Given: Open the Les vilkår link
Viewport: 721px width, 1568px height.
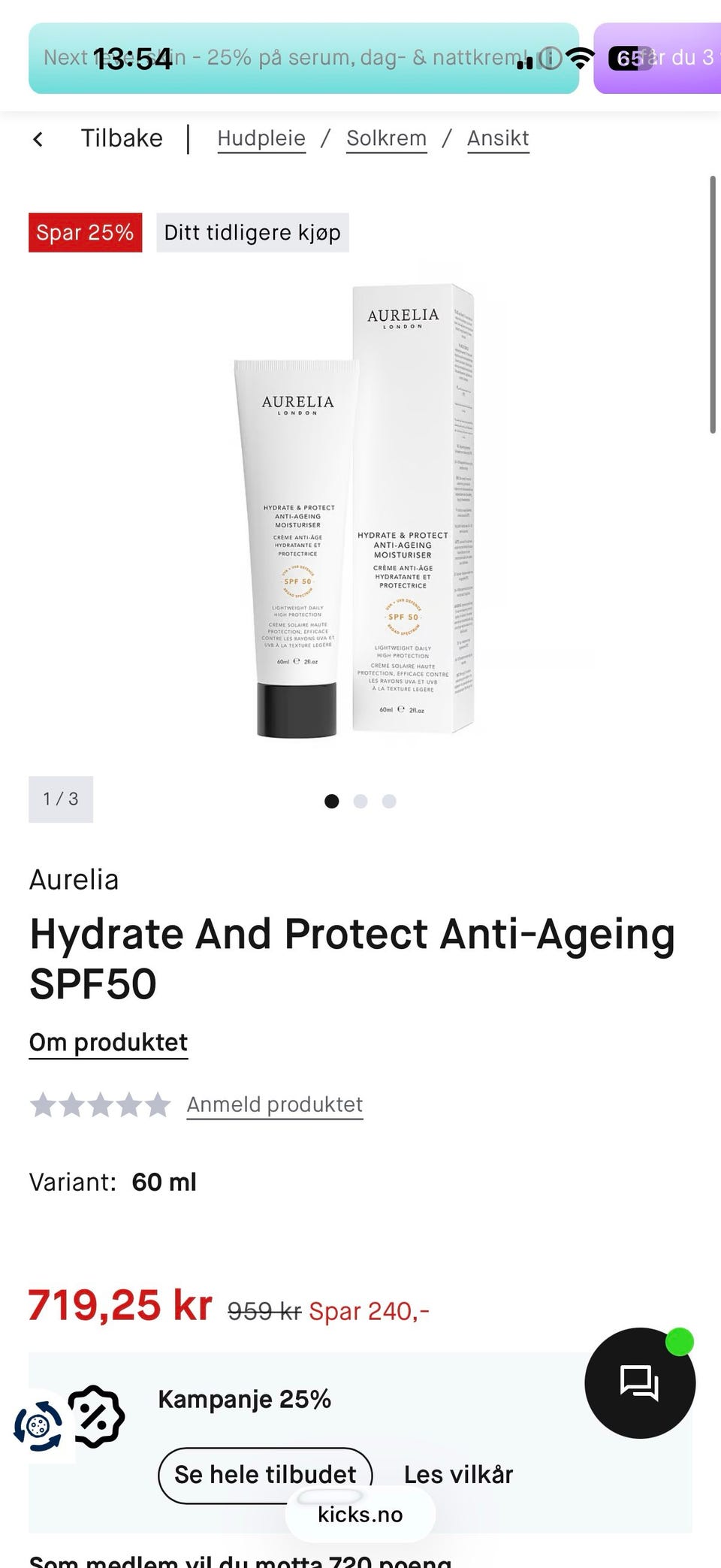Looking at the screenshot, I should click(458, 1475).
